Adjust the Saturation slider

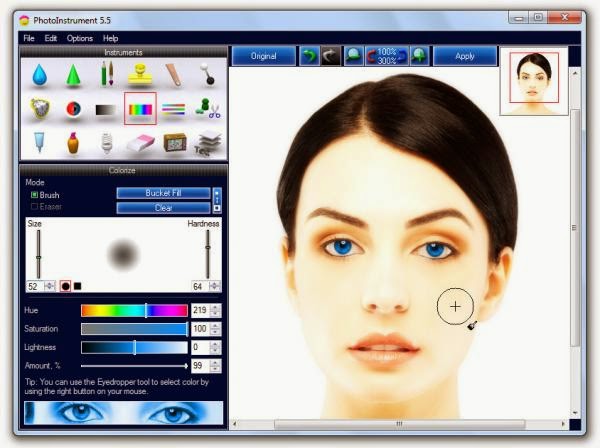[x=134, y=329]
